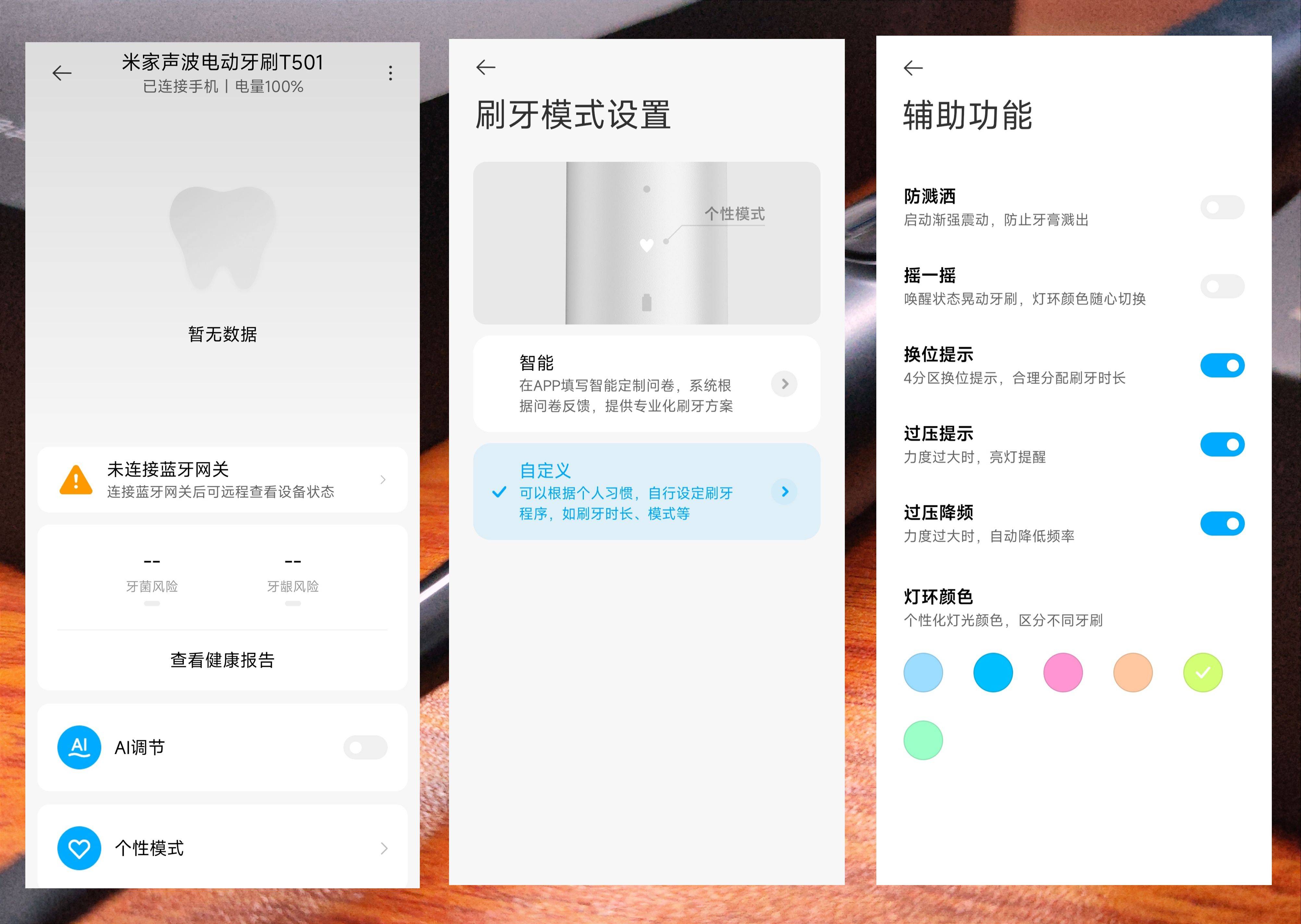Select the 自定义 brushing mode card
This screenshot has height=924, width=1301.
click(x=646, y=492)
